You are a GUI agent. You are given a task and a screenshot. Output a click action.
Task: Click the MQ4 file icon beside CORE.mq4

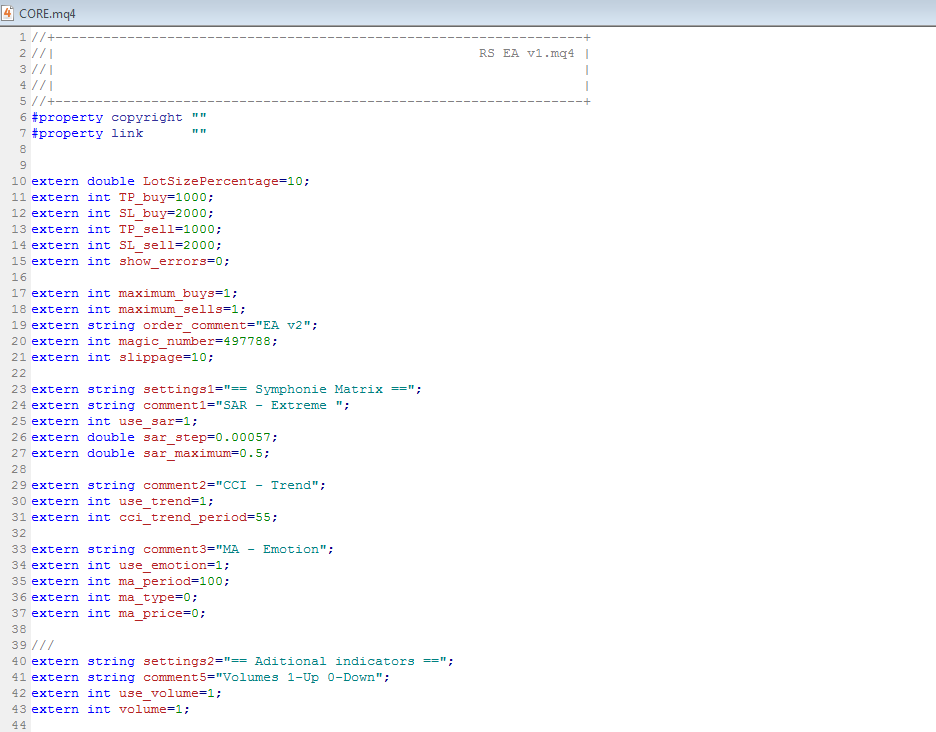click(7, 13)
